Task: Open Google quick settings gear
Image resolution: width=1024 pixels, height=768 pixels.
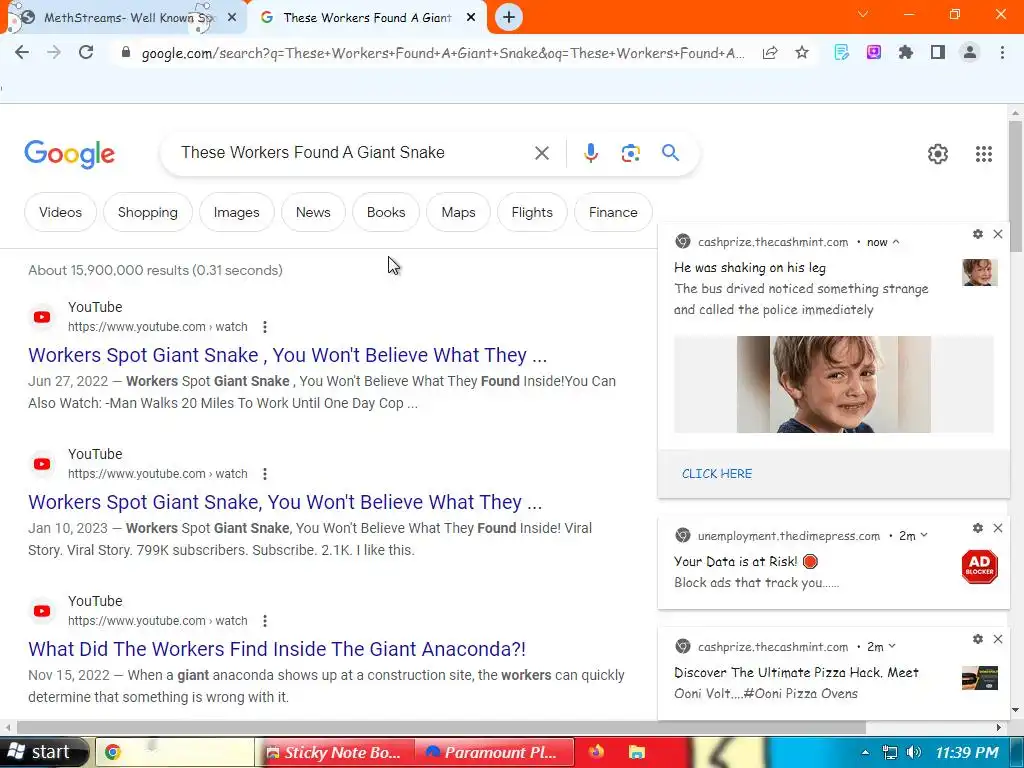Action: pyautogui.click(x=938, y=154)
